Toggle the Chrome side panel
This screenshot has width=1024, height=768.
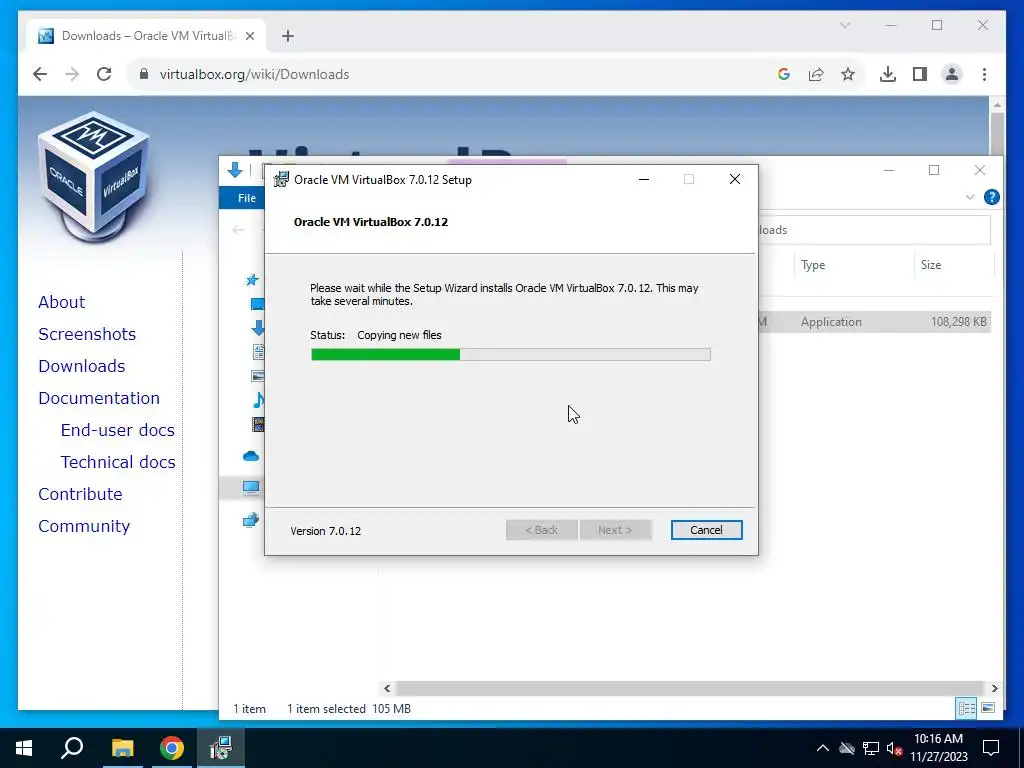(920, 74)
